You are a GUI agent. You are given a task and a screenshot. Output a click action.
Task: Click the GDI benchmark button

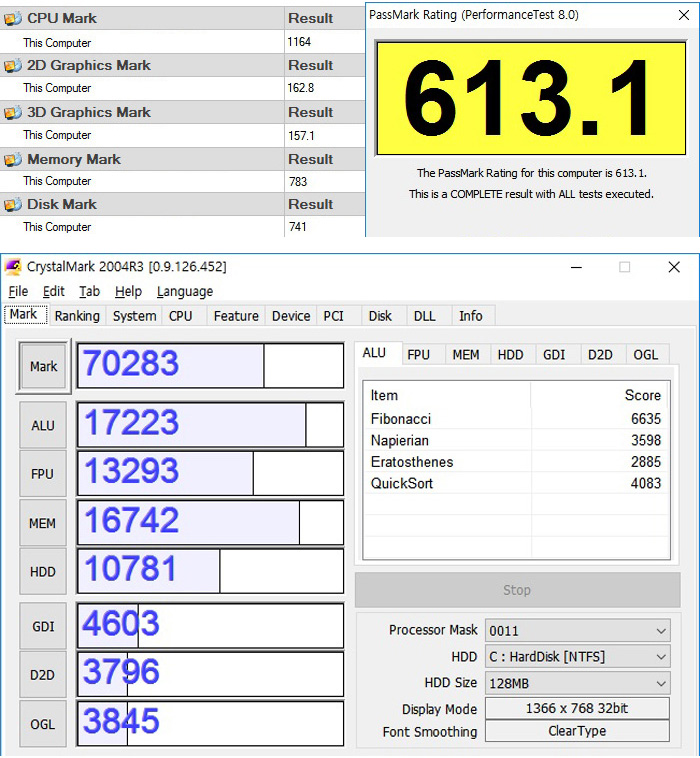(x=43, y=627)
